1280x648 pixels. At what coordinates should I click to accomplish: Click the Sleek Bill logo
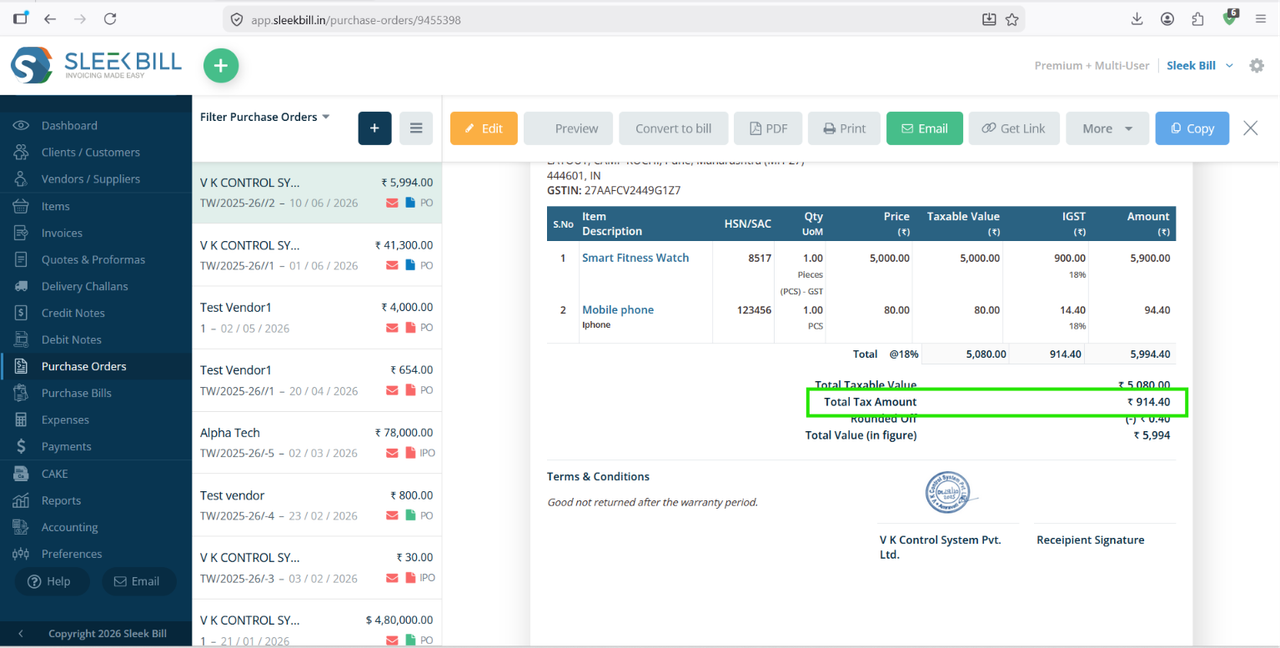point(96,65)
